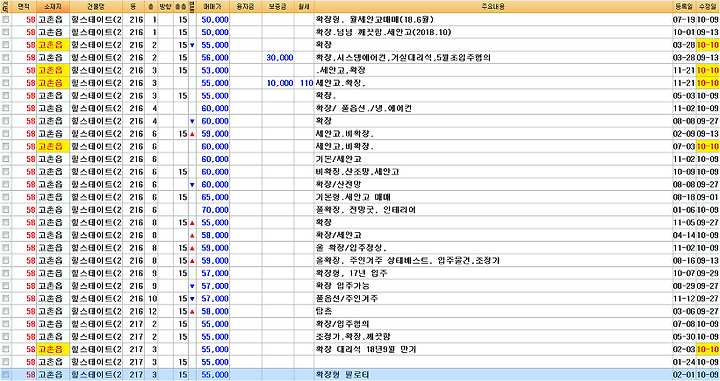Click the 보증금 value 10,000
This screenshot has height=381, width=720.
tap(280, 83)
